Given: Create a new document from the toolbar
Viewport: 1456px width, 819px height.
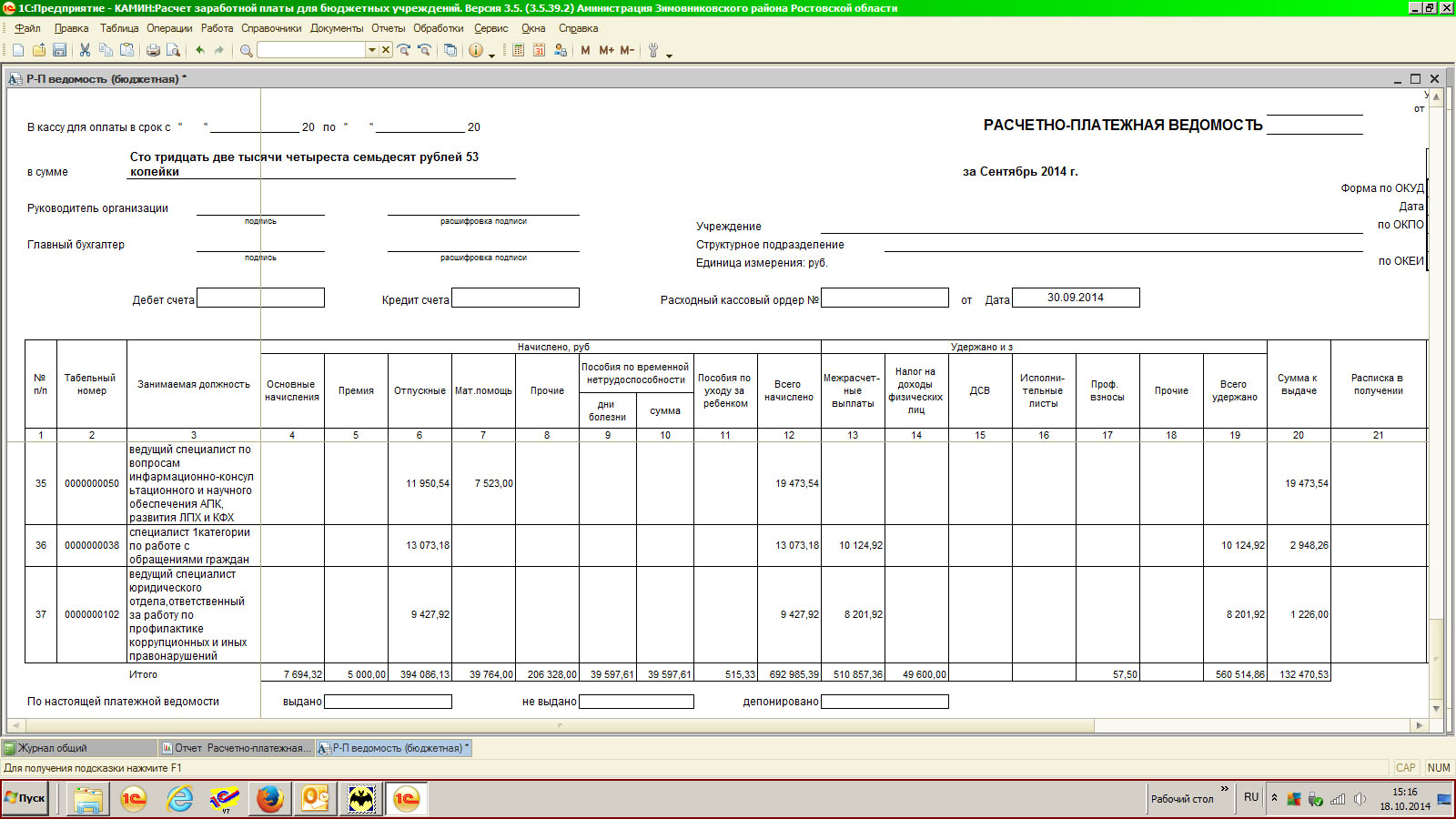Looking at the screenshot, I should pos(17,50).
